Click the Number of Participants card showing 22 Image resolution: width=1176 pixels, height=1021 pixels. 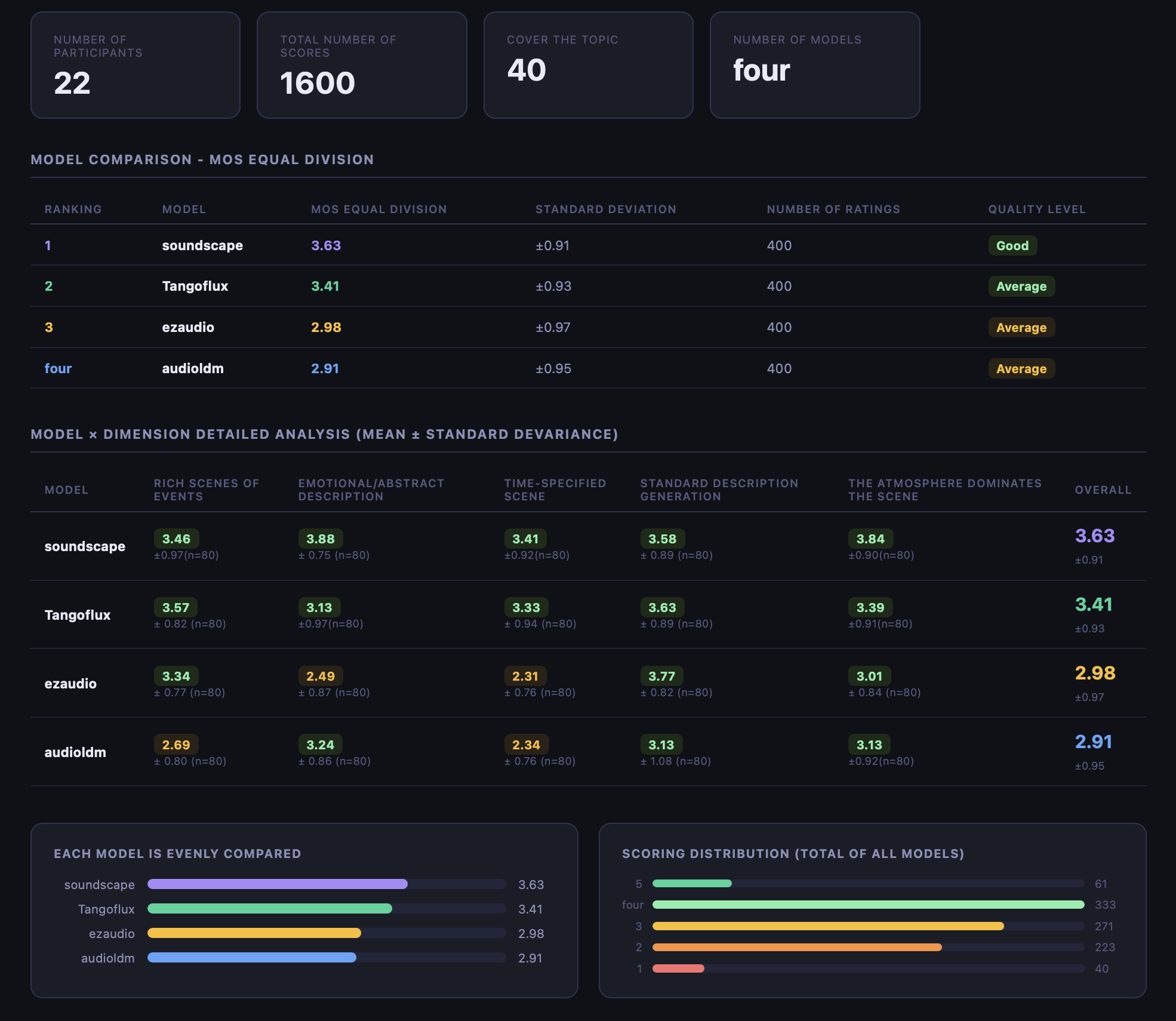(x=136, y=65)
